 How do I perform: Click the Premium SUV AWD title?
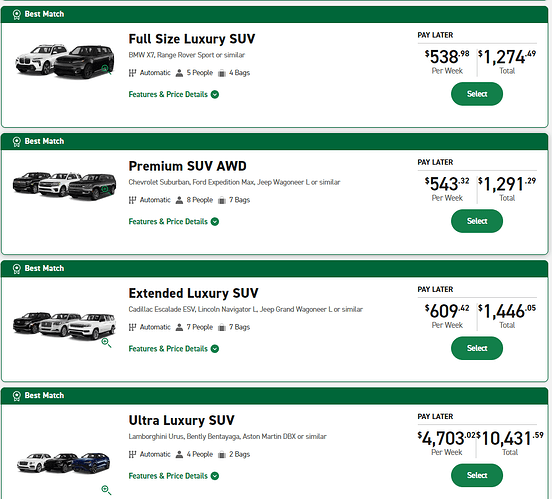coord(187,166)
